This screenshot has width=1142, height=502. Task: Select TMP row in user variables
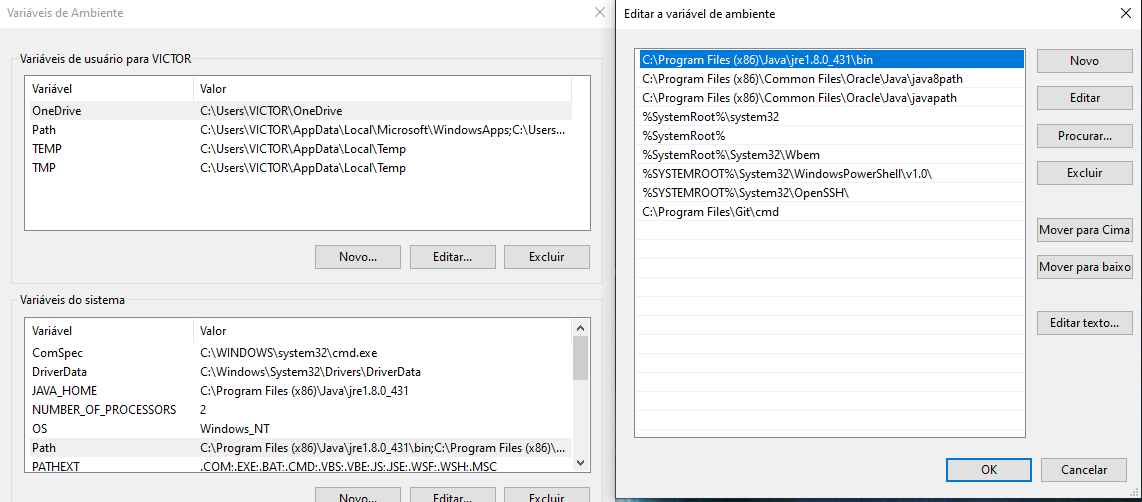299,168
